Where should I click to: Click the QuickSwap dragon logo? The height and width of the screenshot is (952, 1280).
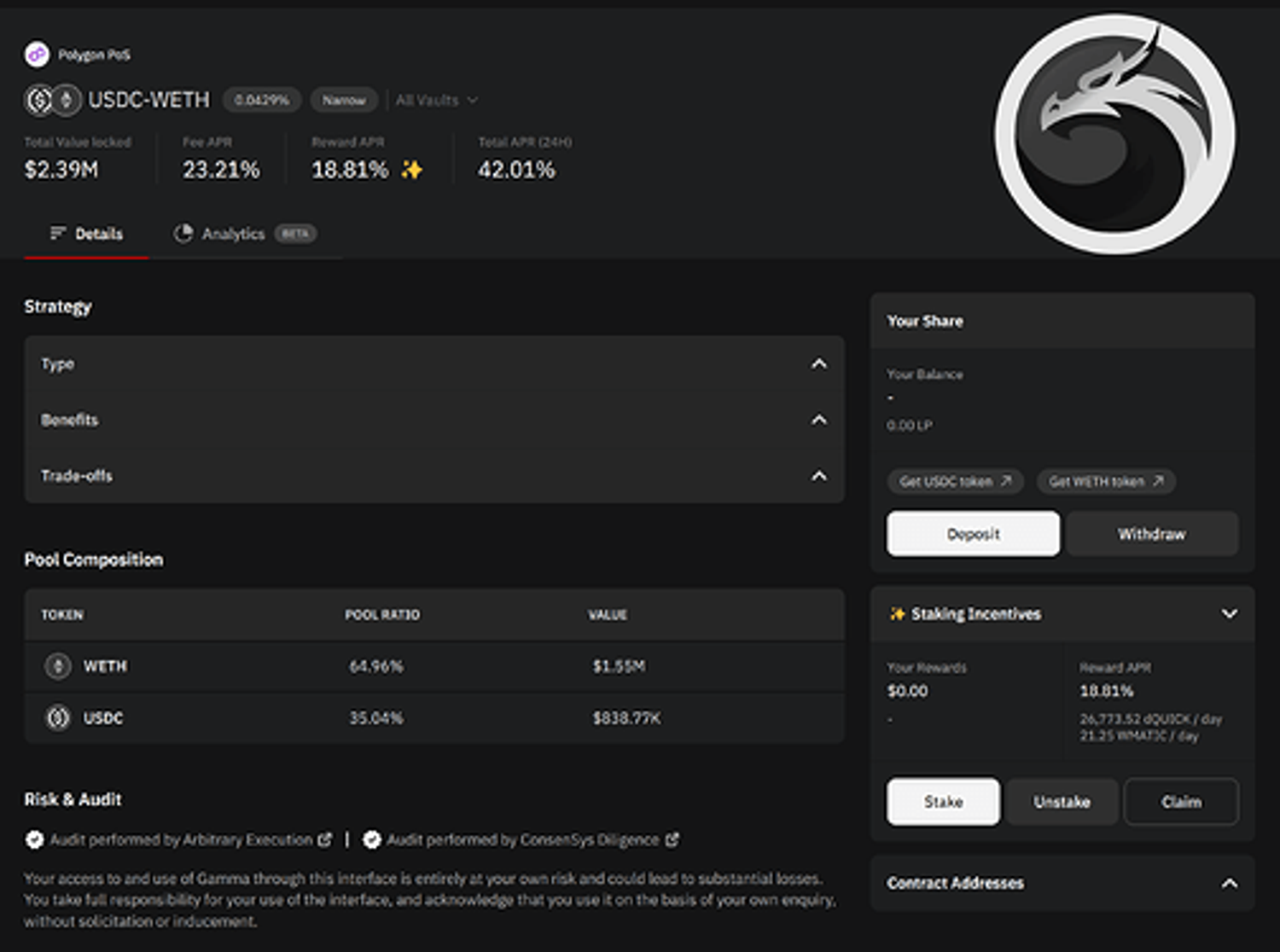pyautogui.click(x=1114, y=134)
